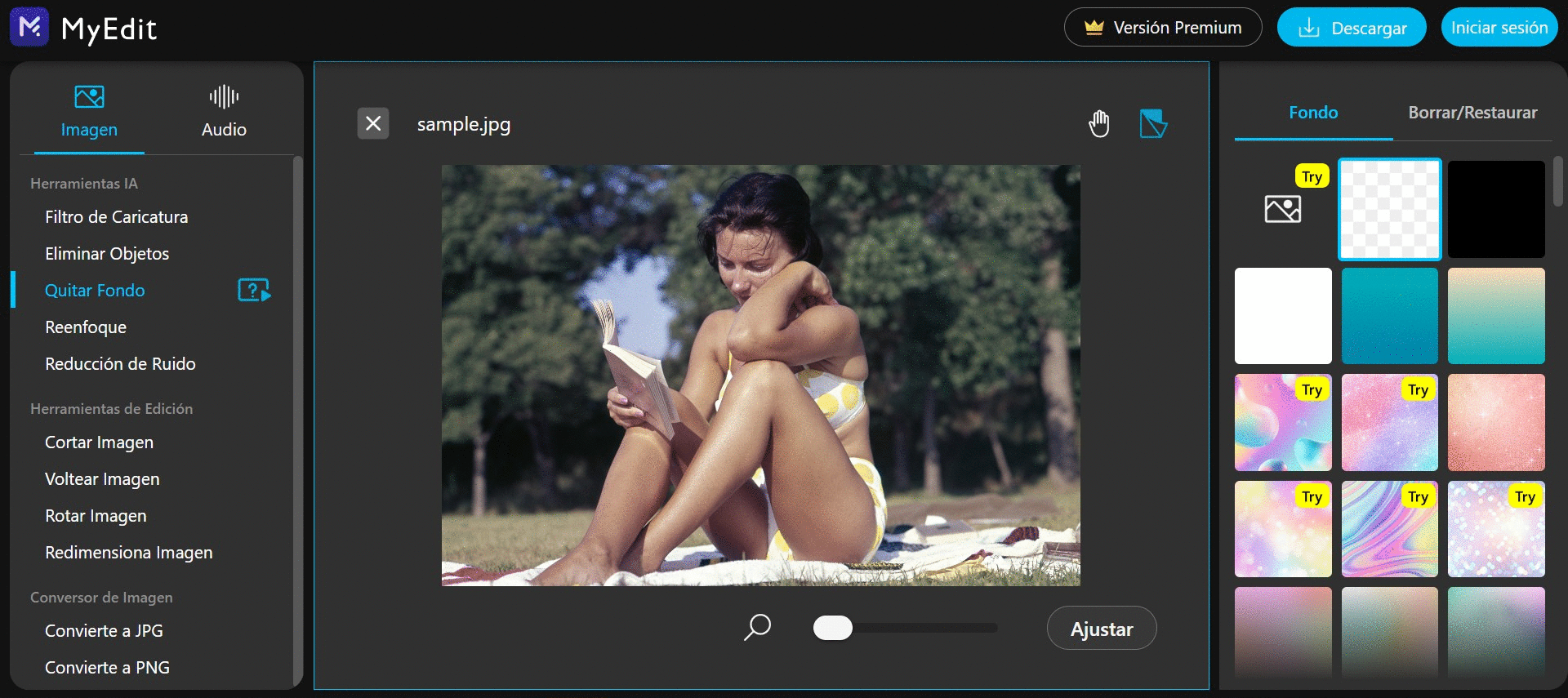Click the background panel scrollbar
This screenshot has width=1568, height=698.
(1558, 181)
